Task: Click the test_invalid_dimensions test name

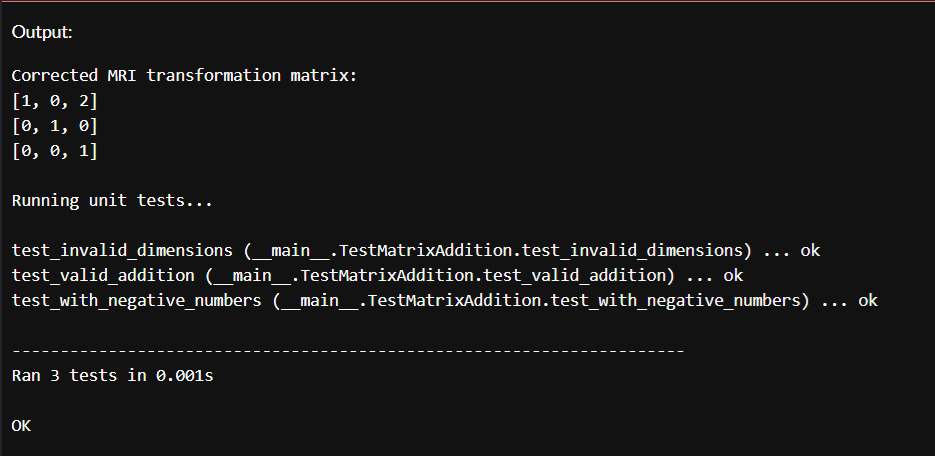Action: pos(123,250)
